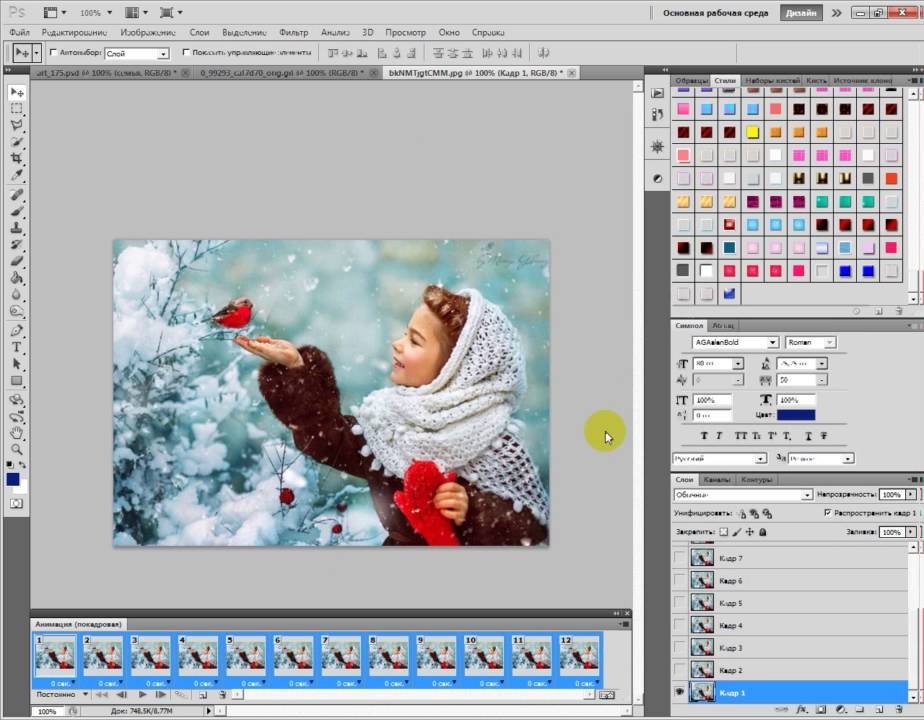The image size is (924, 720).
Task: Open the Файл menu
Action: click(19, 32)
